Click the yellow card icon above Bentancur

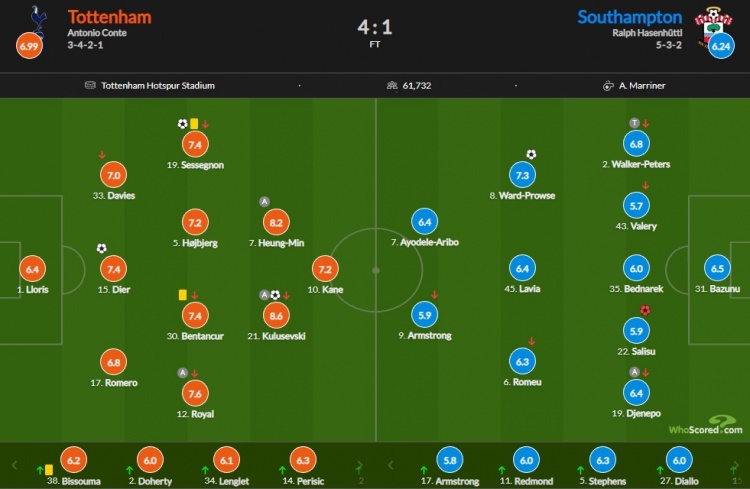182,294
